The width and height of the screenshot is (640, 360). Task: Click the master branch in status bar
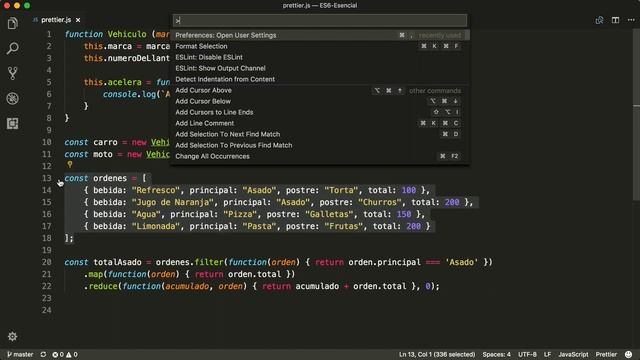pos(20,354)
